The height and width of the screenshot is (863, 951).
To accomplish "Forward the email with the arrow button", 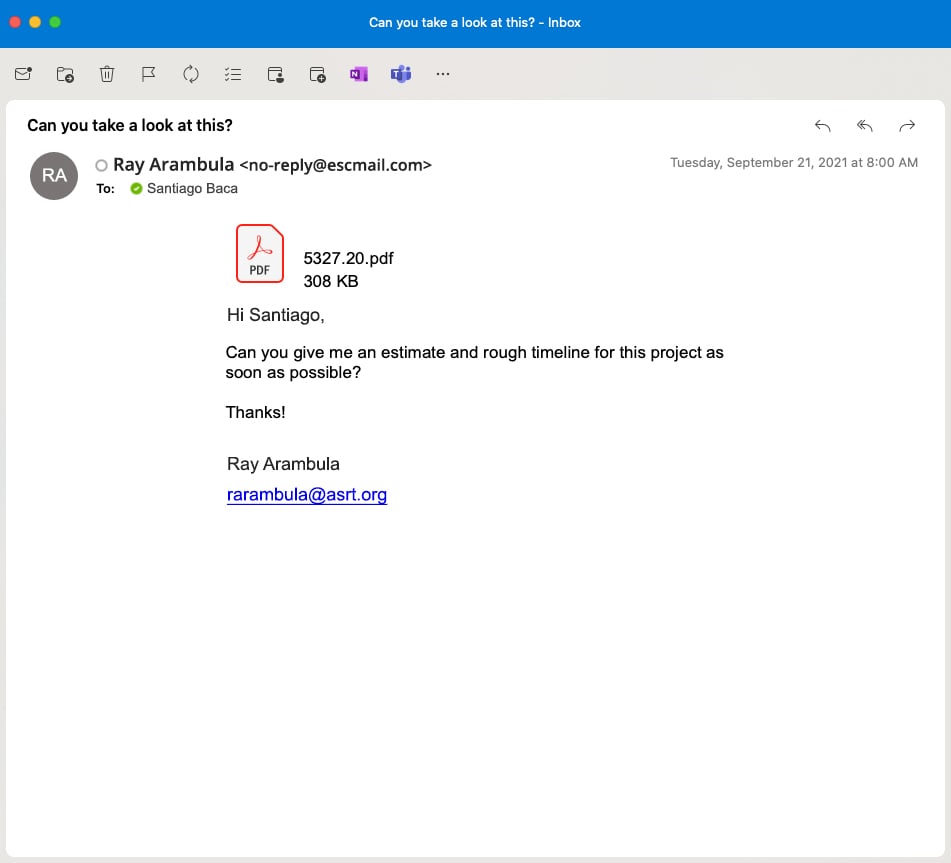I will (907, 126).
